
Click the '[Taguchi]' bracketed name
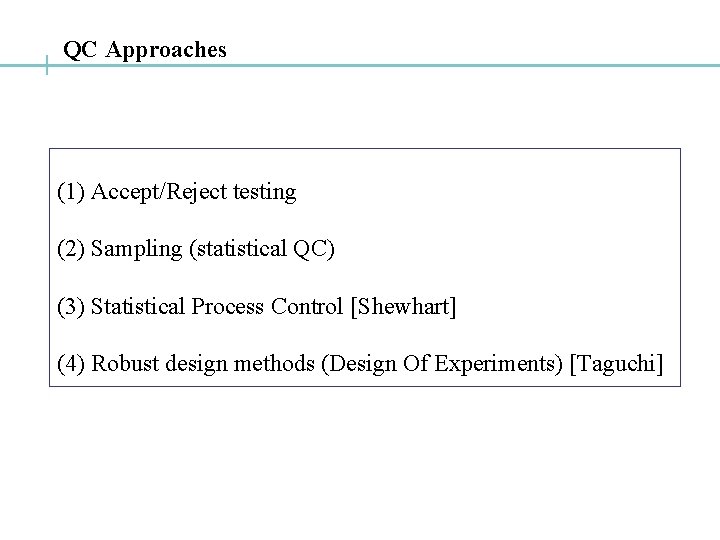[x=617, y=364]
